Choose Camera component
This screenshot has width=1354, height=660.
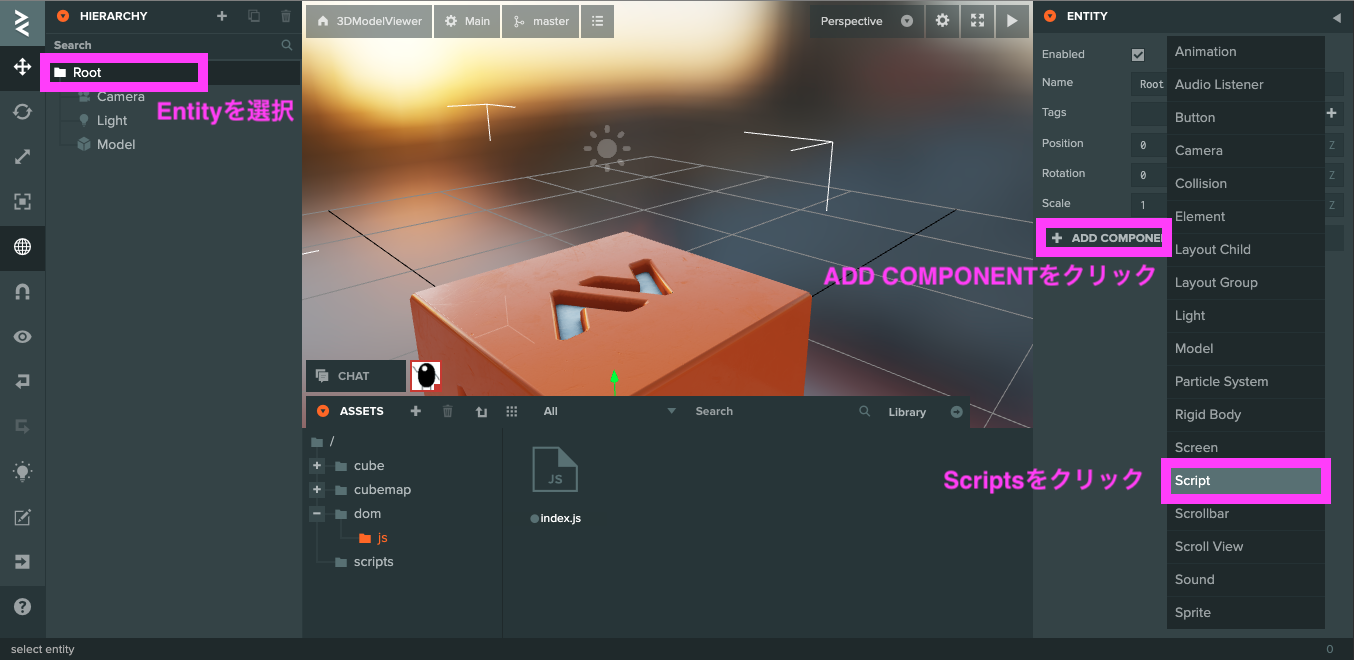(1246, 151)
